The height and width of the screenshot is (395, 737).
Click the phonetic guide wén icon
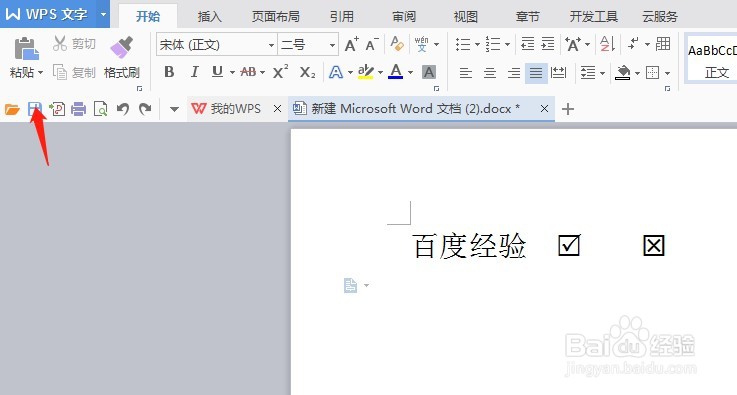pyautogui.click(x=422, y=44)
